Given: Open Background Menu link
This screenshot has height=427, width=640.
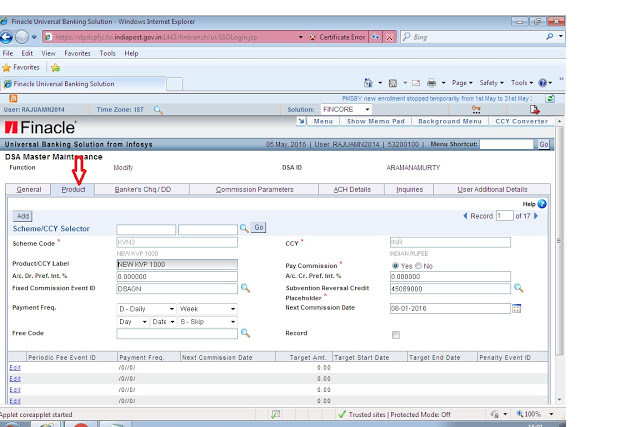Looking at the screenshot, I should tap(450, 121).
